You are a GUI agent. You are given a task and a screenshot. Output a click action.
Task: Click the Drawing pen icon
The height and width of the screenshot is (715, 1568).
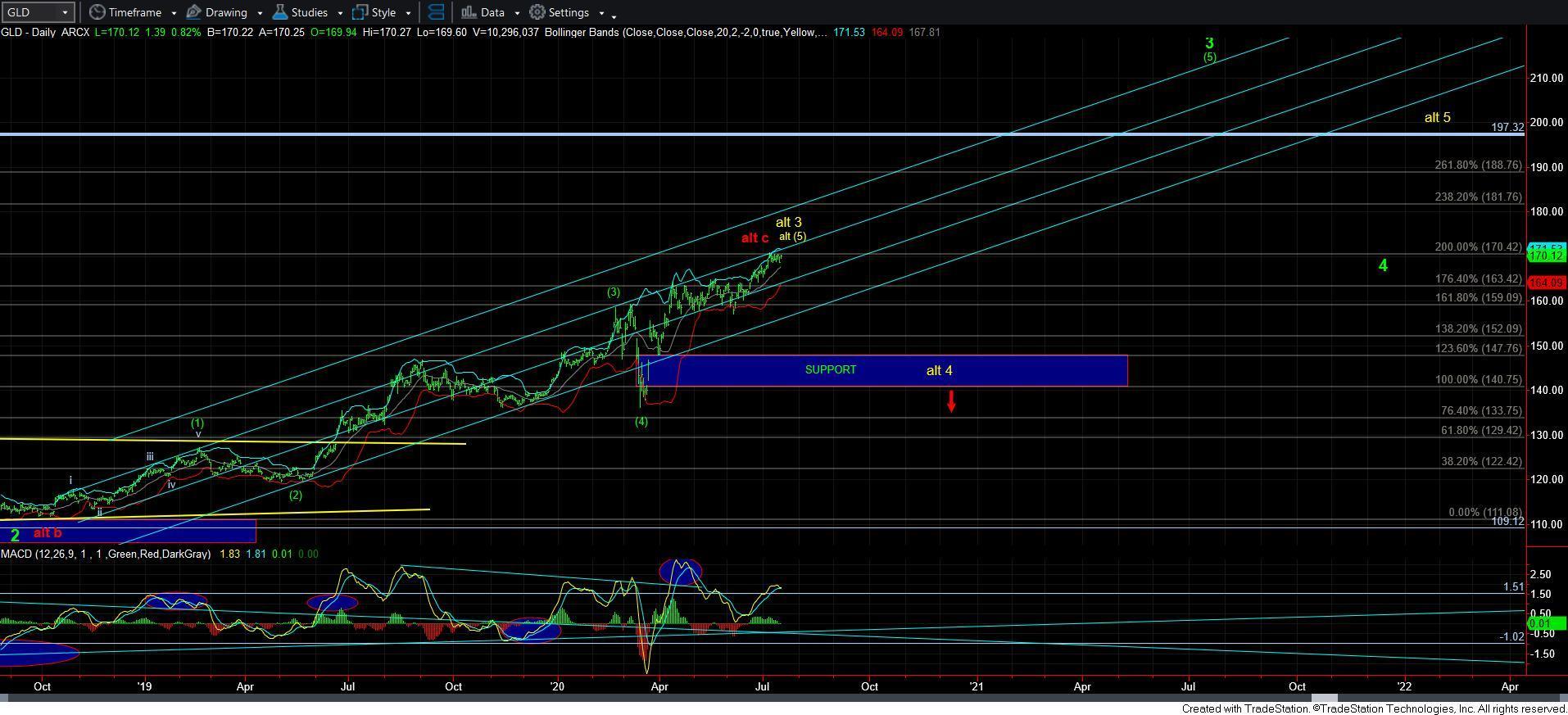click(x=194, y=12)
